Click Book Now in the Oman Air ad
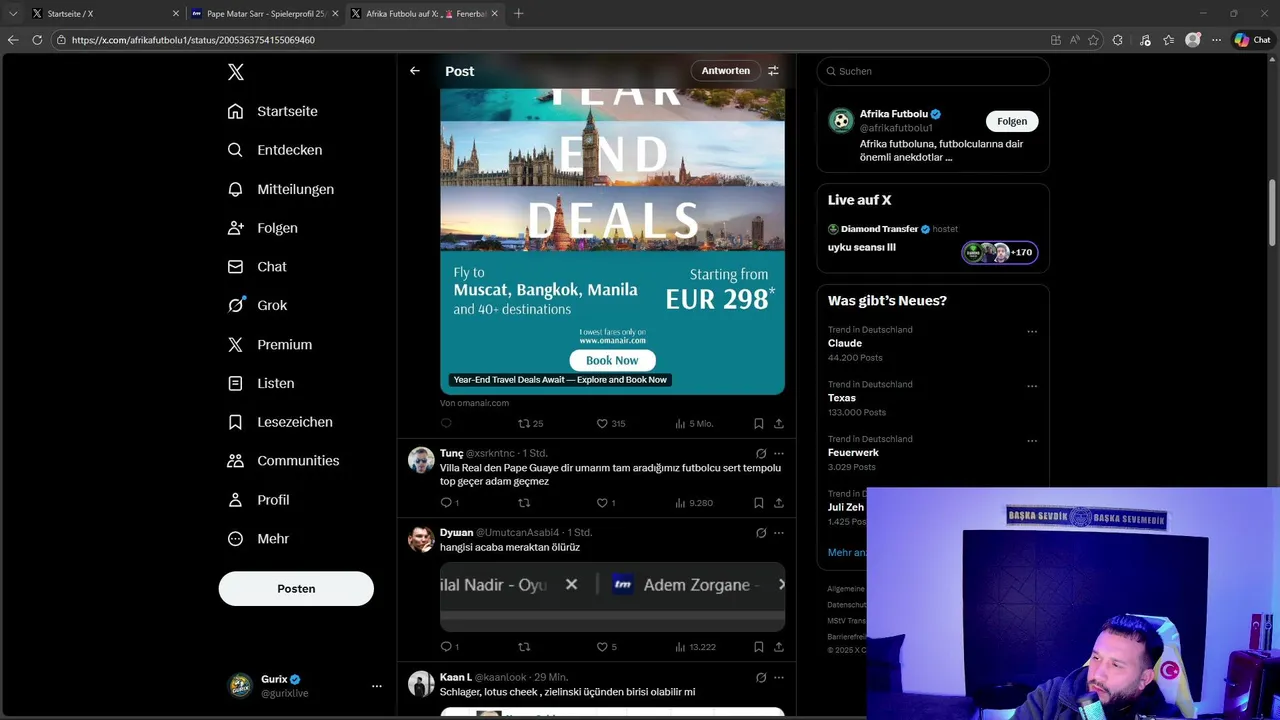Screen dimensions: 1280x720 coord(612,361)
